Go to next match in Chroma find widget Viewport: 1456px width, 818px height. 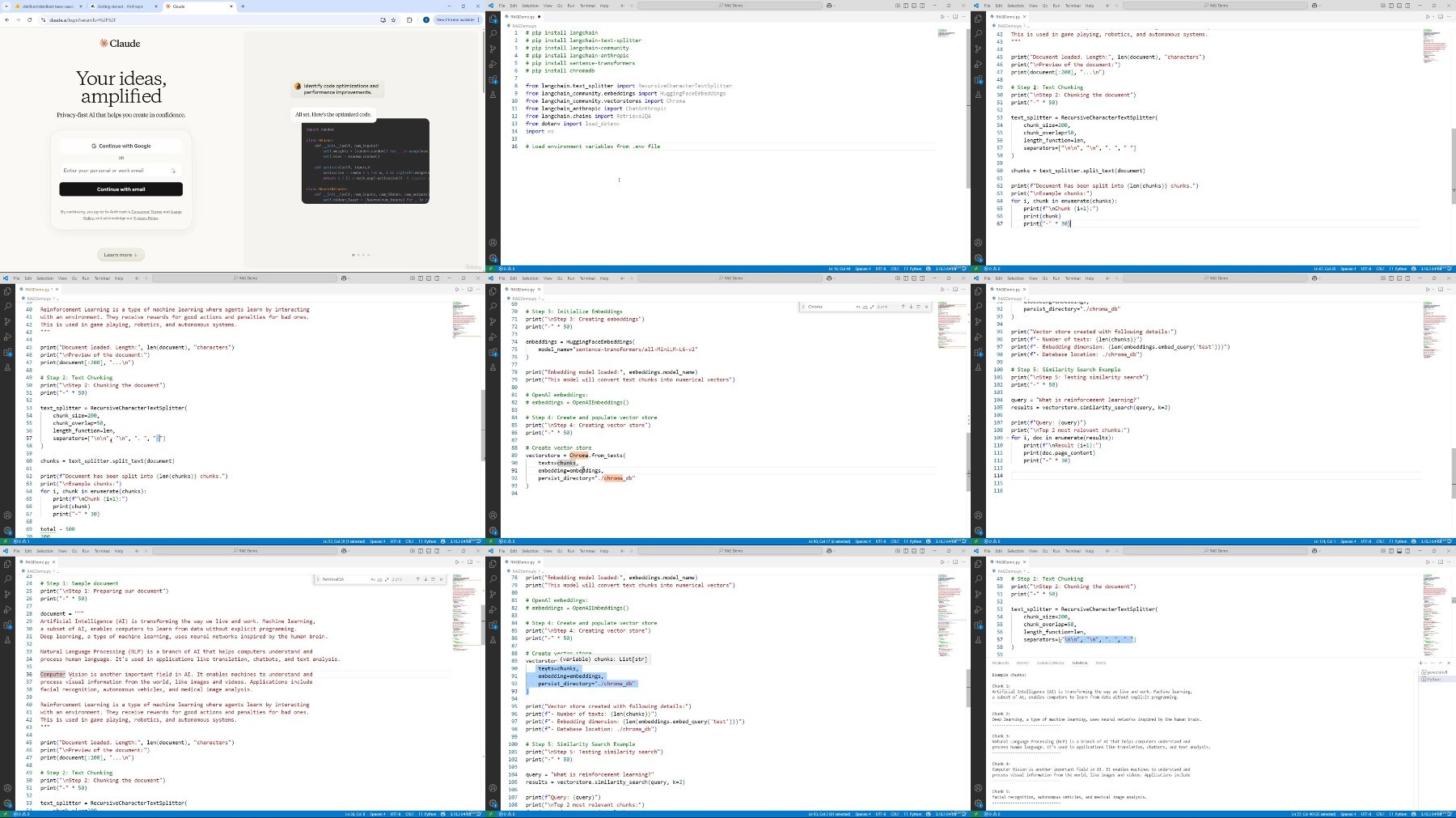911,307
